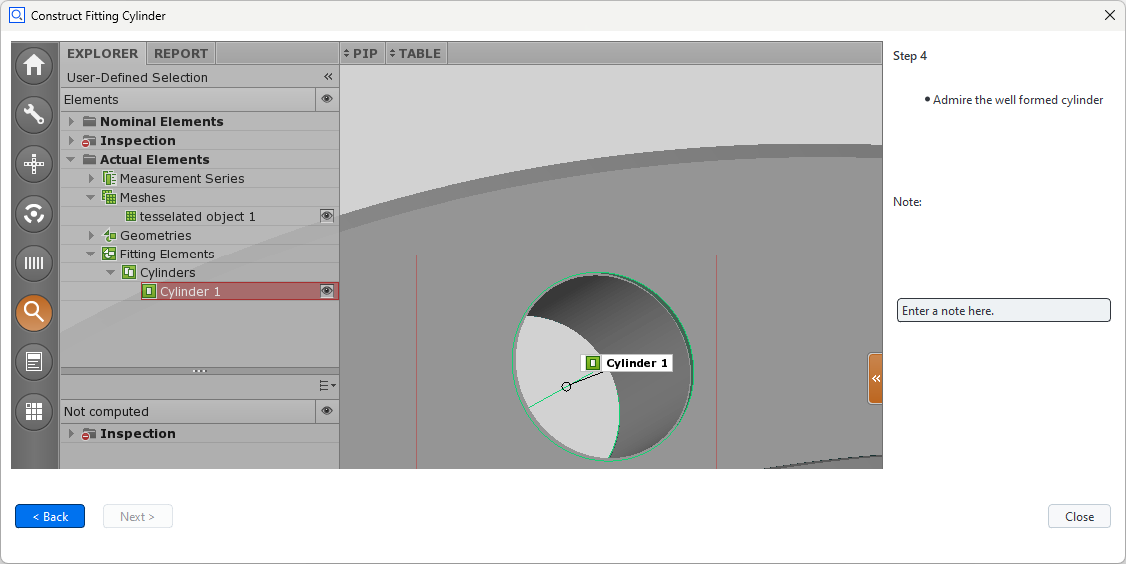
Task: Click the Home icon in left sidebar
Action: tap(34, 66)
